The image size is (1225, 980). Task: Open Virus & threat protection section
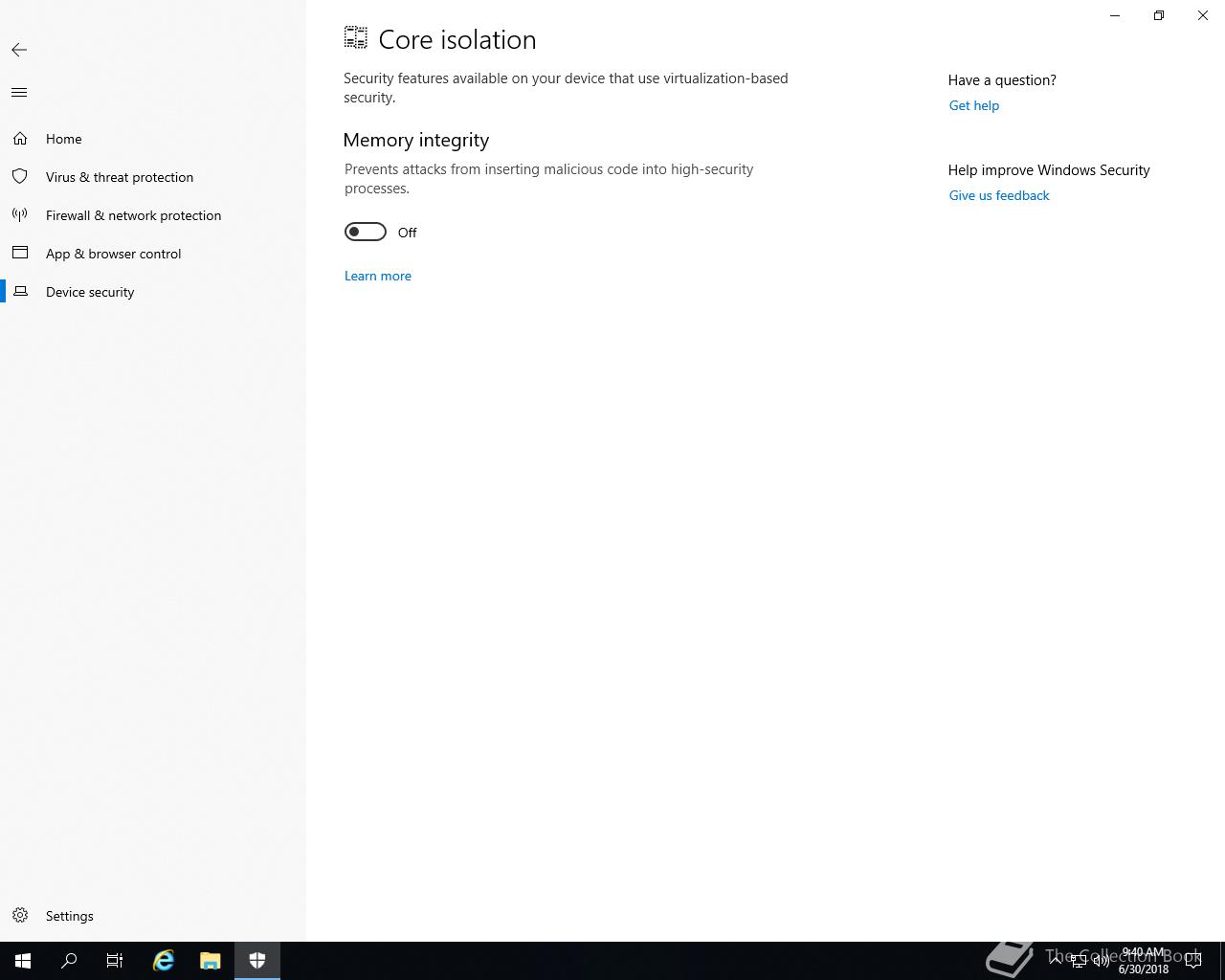(153, 177)
